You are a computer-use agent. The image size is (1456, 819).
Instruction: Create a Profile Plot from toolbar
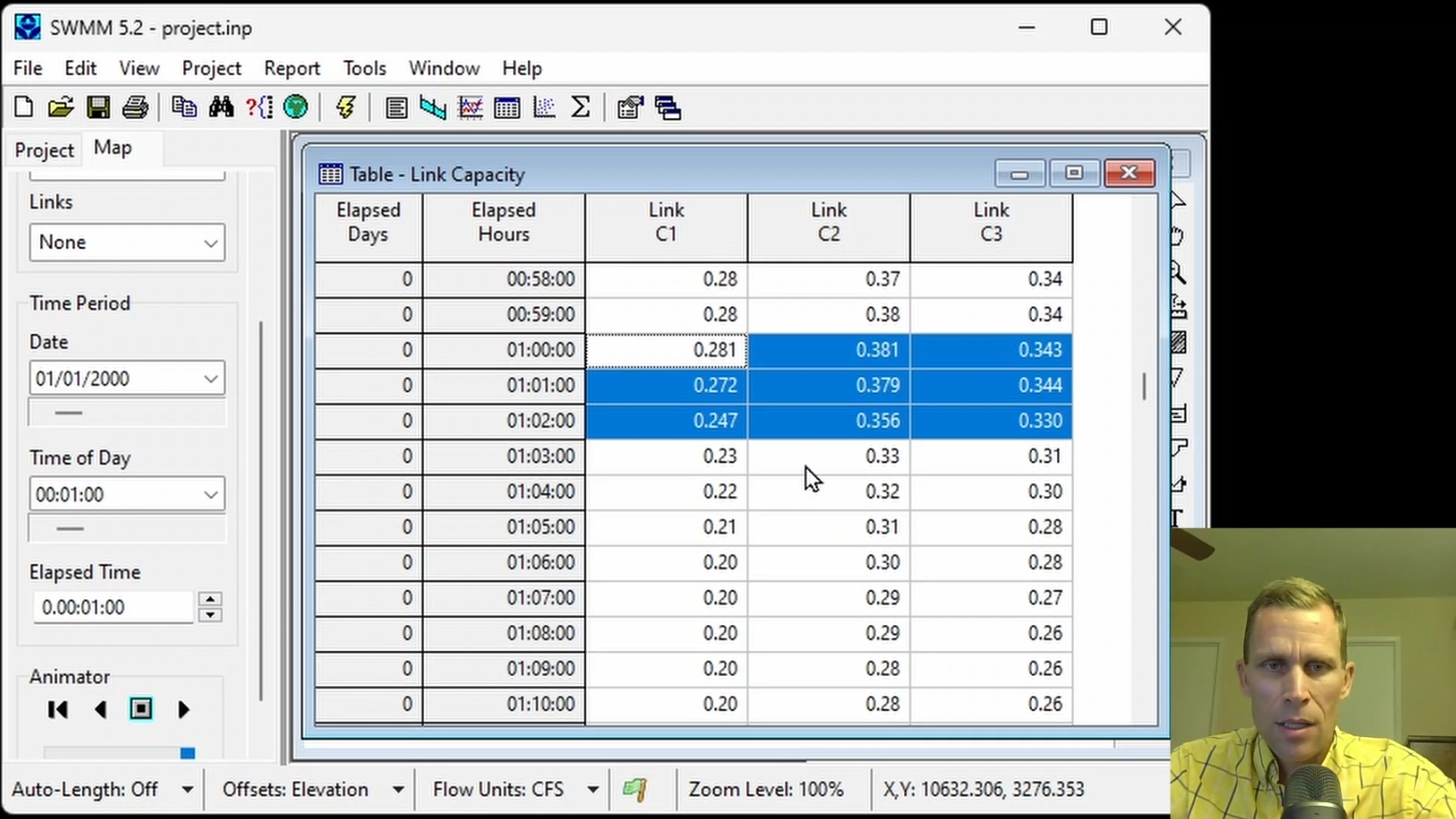tap(433, 107)
